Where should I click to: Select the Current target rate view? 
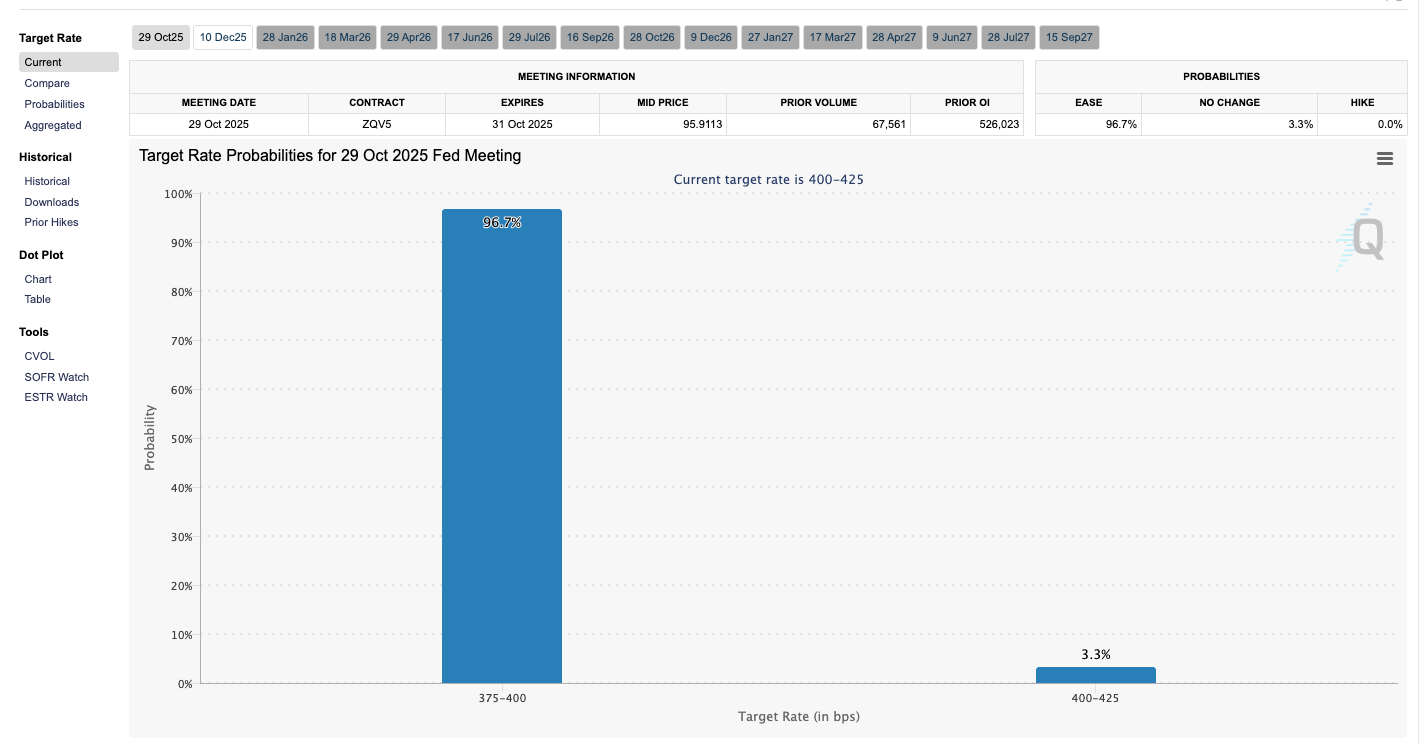pos(43,62)
